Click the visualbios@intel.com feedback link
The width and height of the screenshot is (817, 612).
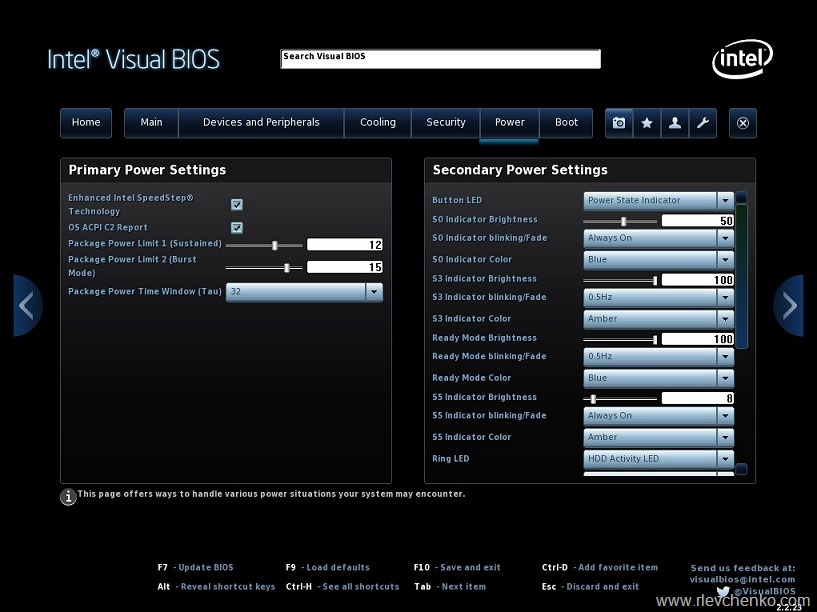point(743,578)
